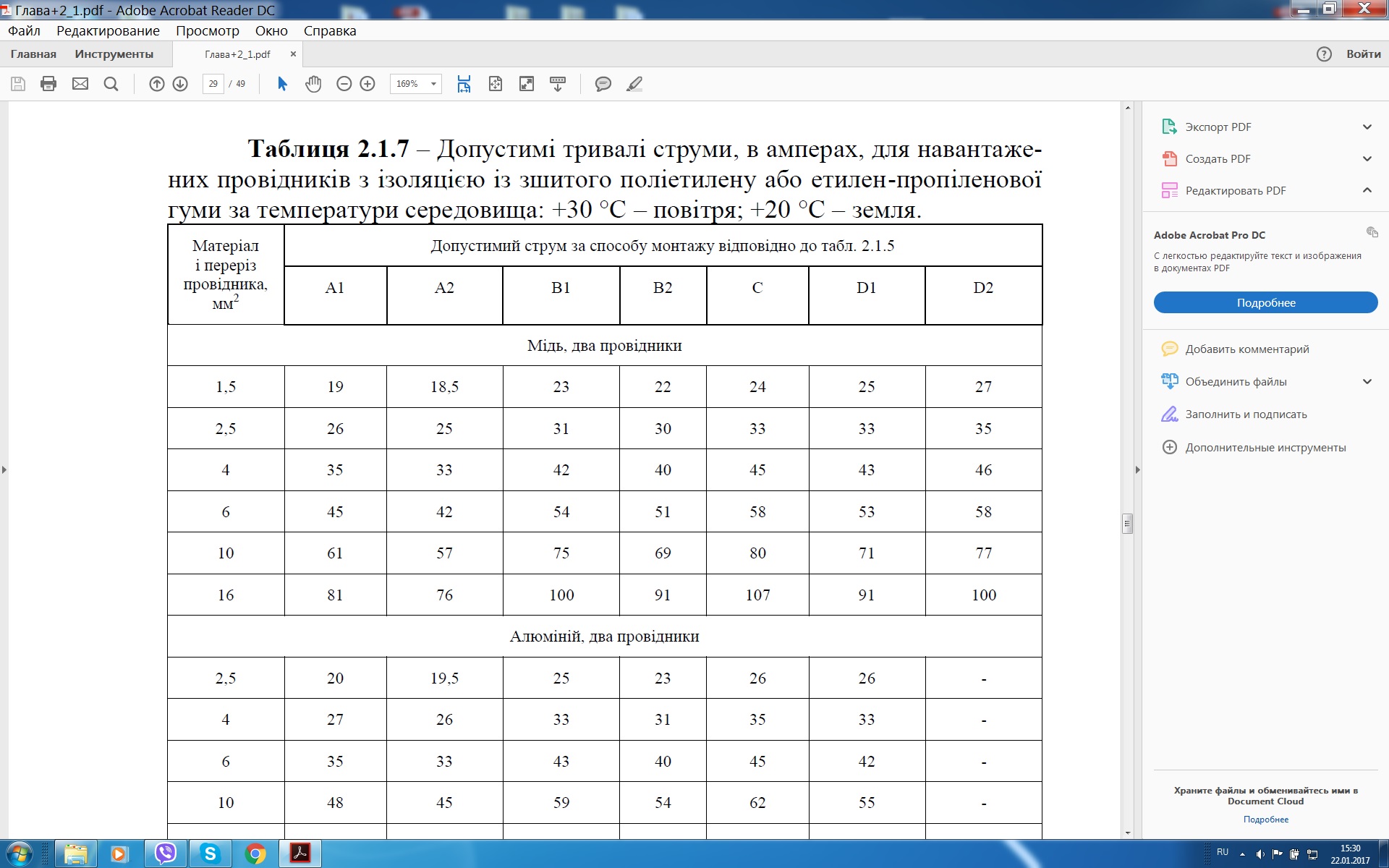Add a sticky note comment icon
The height and width of the screenshot is (868, 1389).
point(603,84)
